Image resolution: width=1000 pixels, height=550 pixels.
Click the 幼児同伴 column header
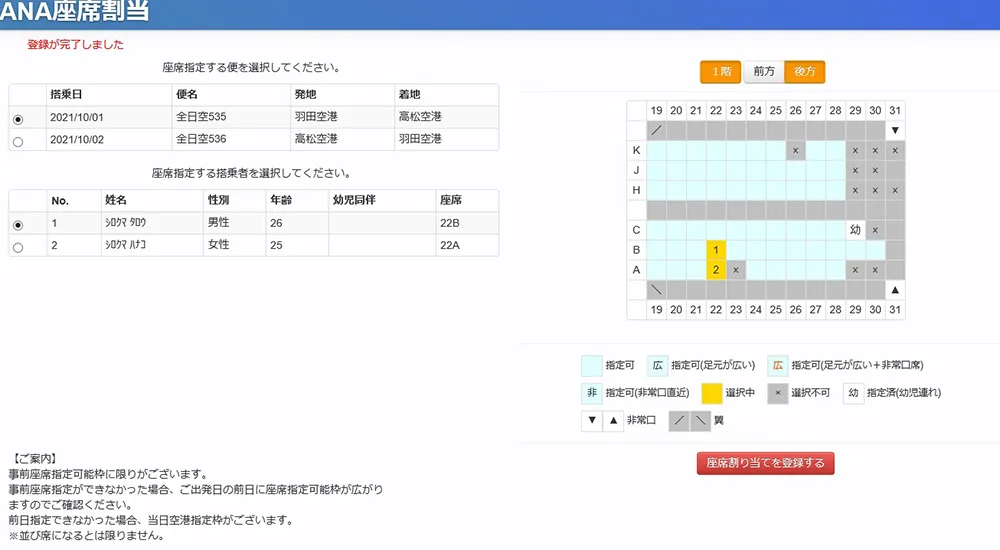tap(354, 200)
